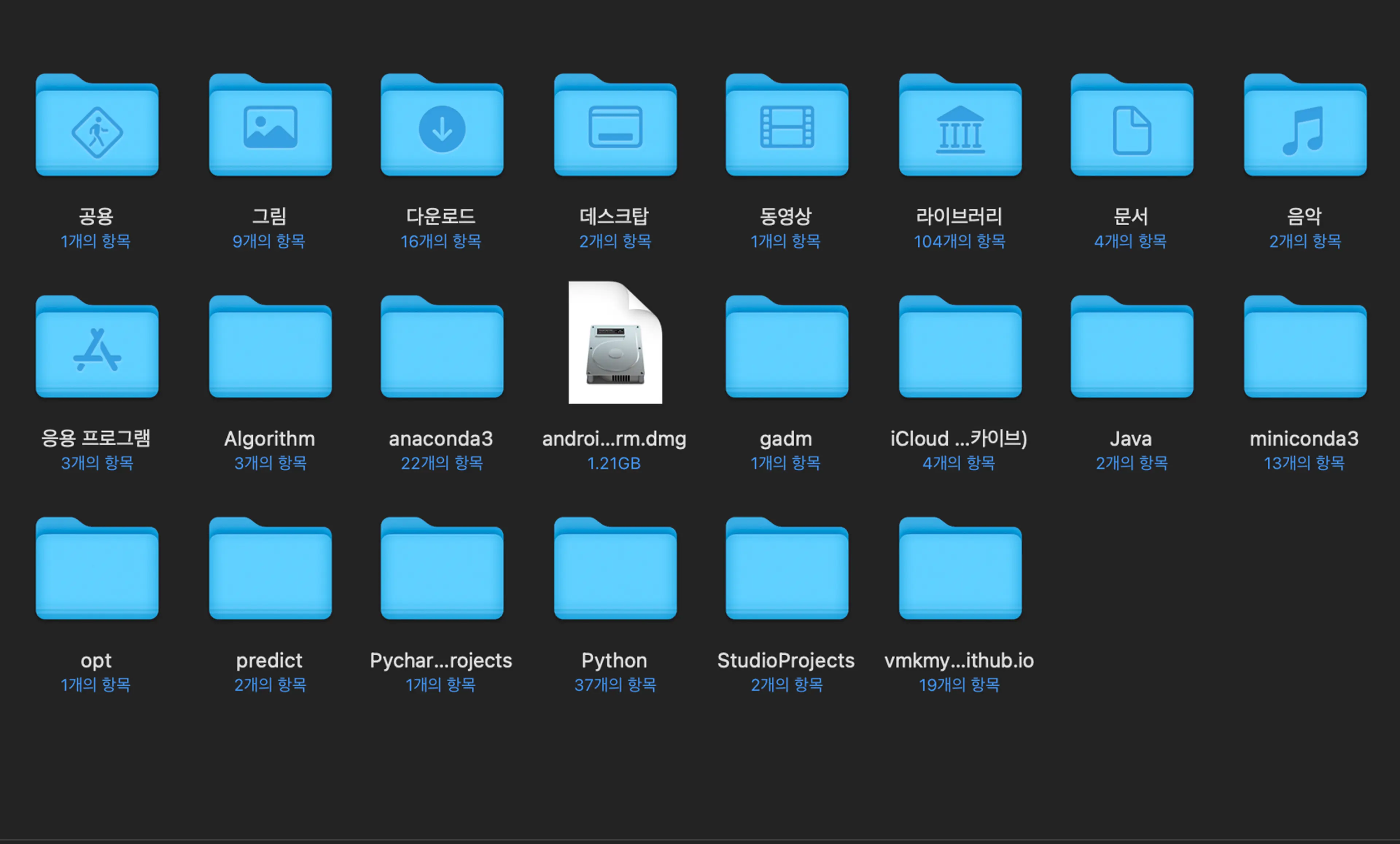Click the androi...rm.dmg file name
This screenshot has width=1400, height=844.
click(x=614, y=439)
